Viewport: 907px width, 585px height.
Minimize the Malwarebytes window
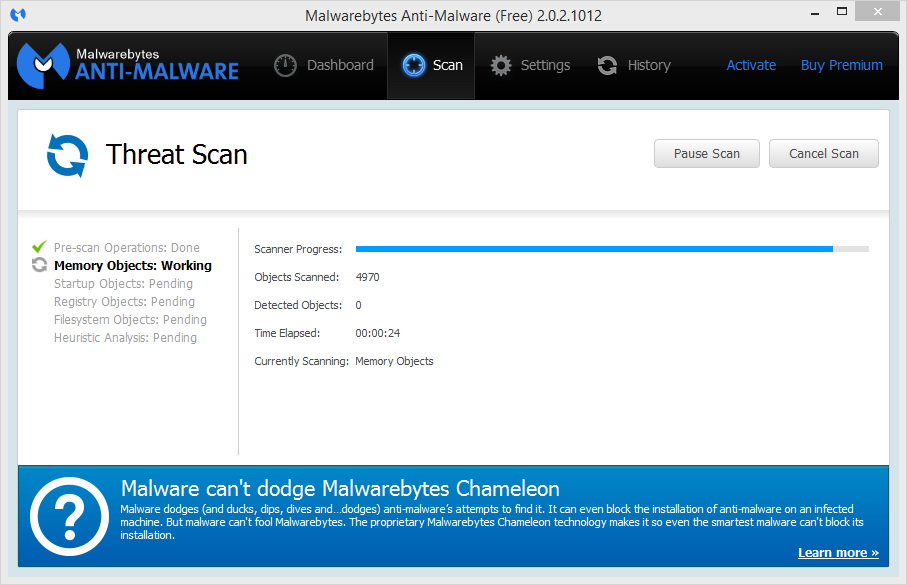pos(815,12)
